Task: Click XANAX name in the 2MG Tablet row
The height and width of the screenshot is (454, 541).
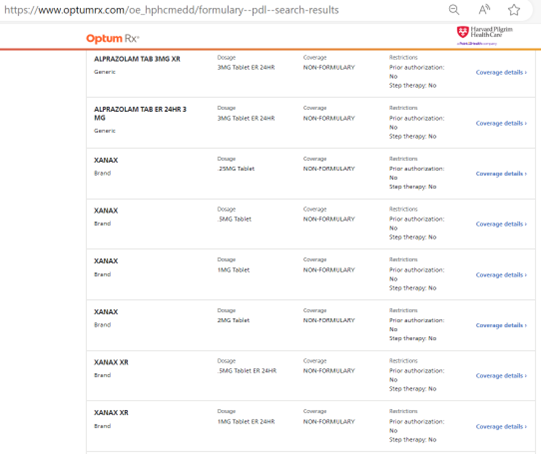Action: coord(106,312)
